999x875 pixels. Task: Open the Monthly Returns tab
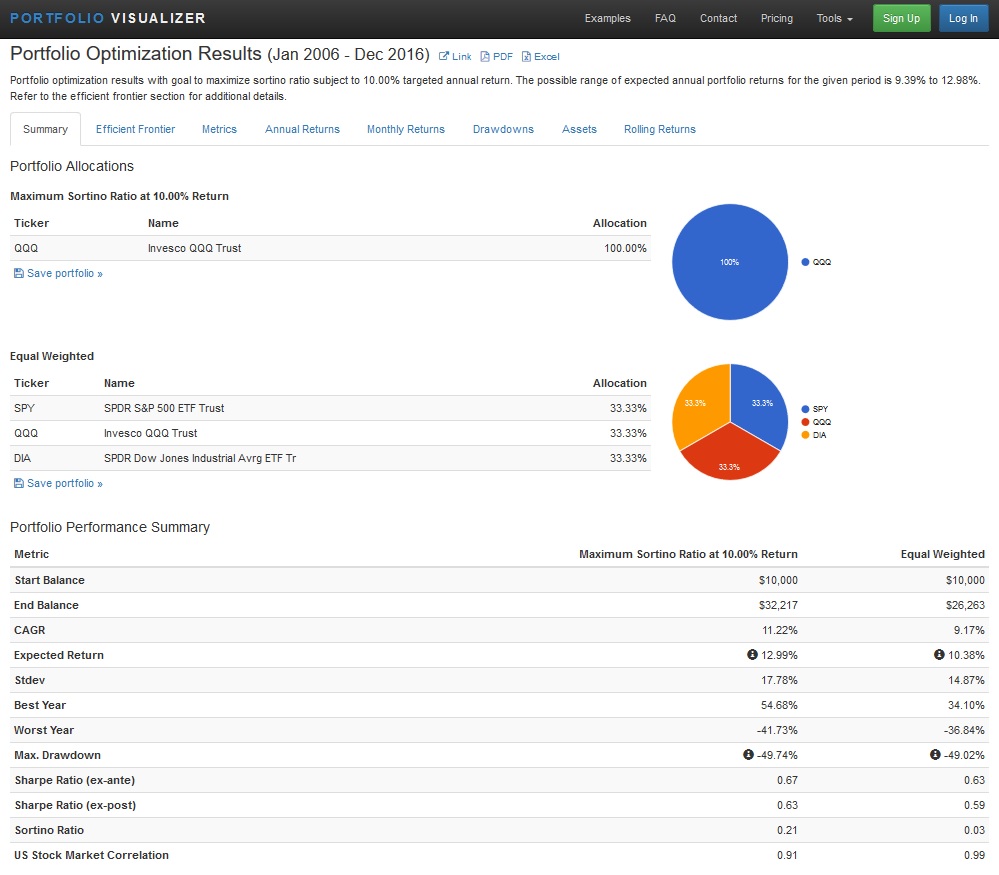[x=405, y=129]
